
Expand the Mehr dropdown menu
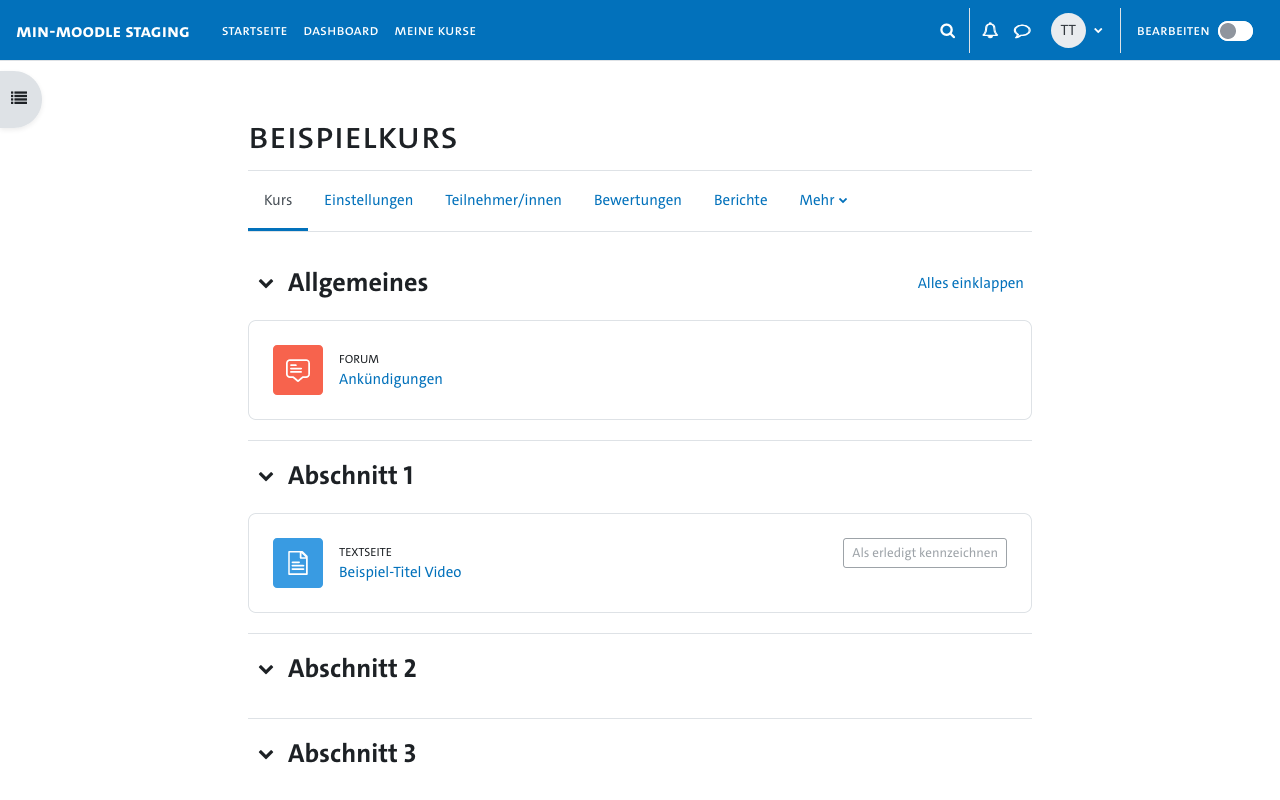tap(823, 200)
